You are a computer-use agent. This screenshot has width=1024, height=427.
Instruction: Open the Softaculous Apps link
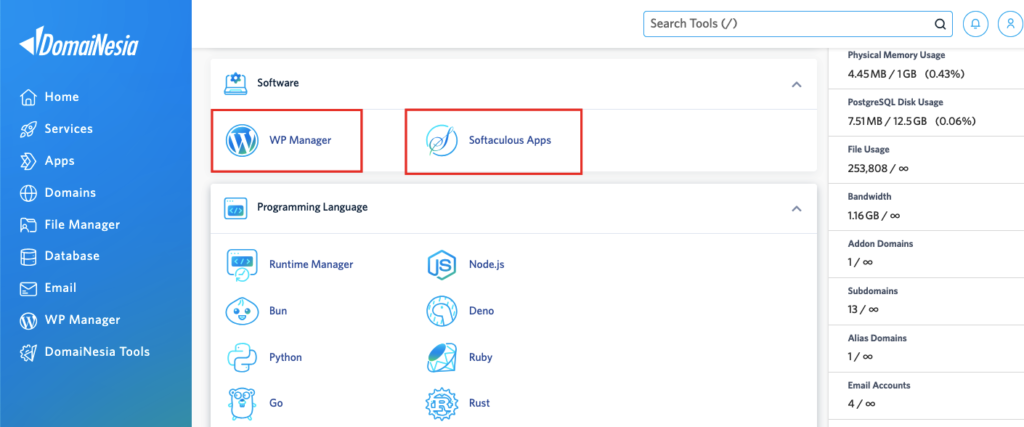pos(510,140)
